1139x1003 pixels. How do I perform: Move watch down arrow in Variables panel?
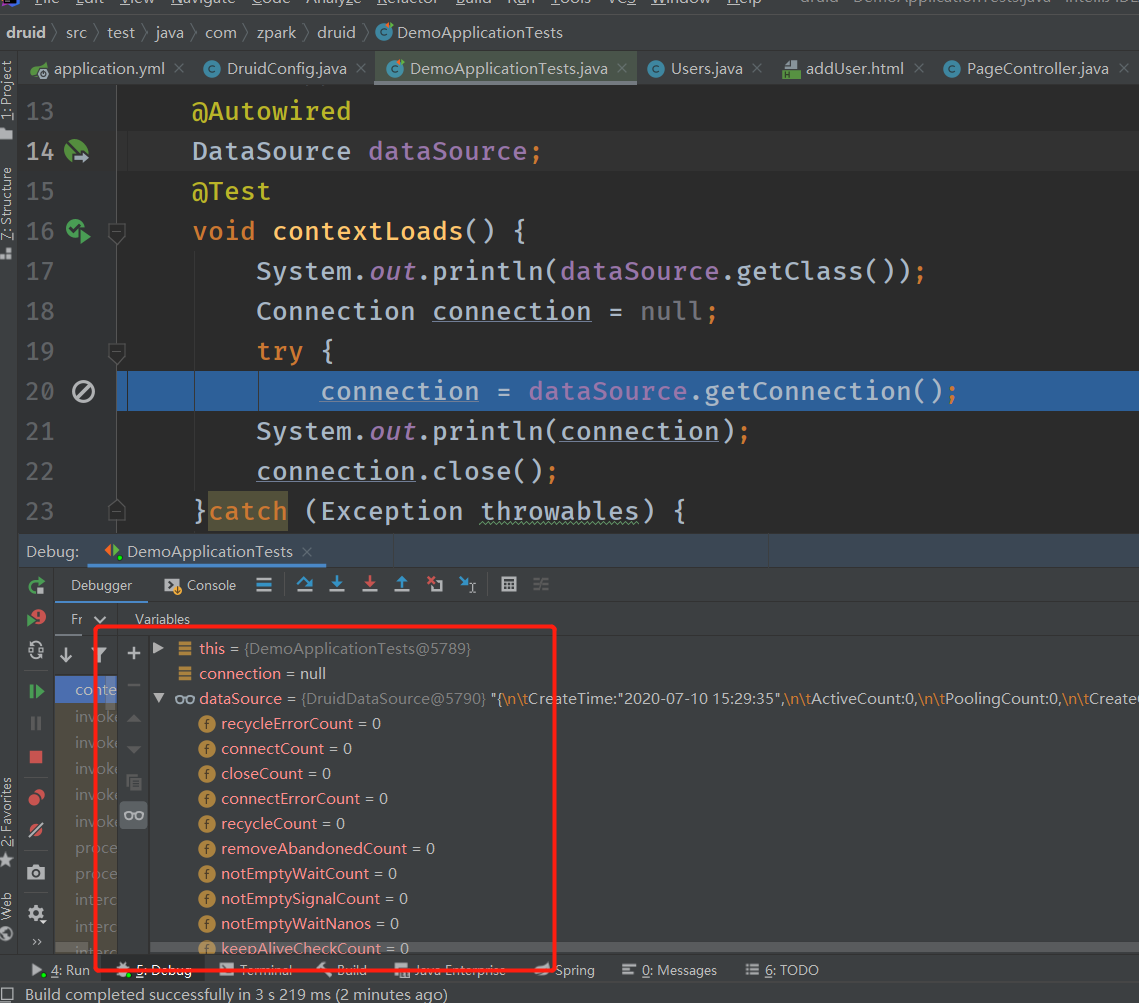pyautogui.click(x=134, y=750)
